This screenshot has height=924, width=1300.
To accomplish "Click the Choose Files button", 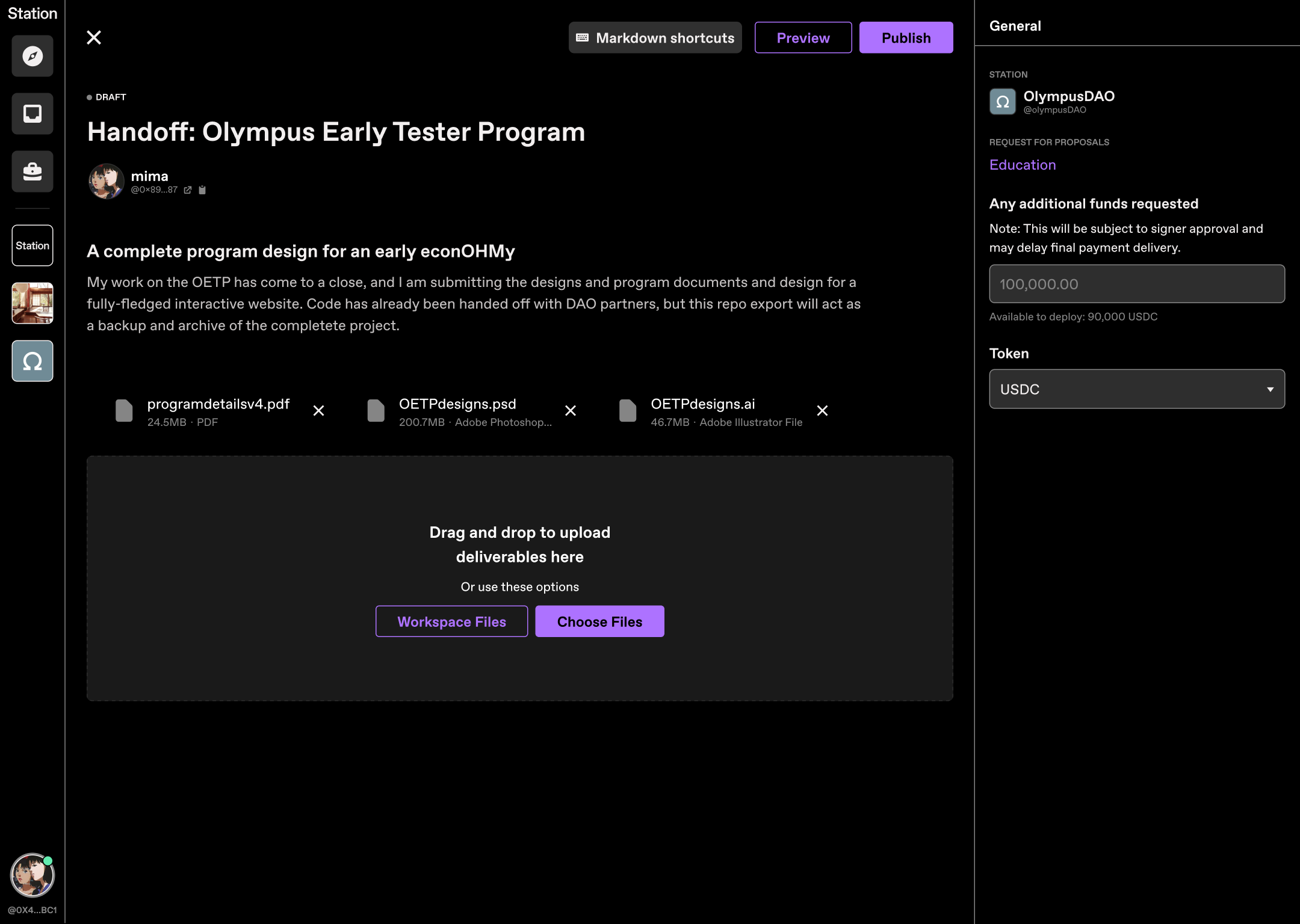I will (x=600, y=621).
